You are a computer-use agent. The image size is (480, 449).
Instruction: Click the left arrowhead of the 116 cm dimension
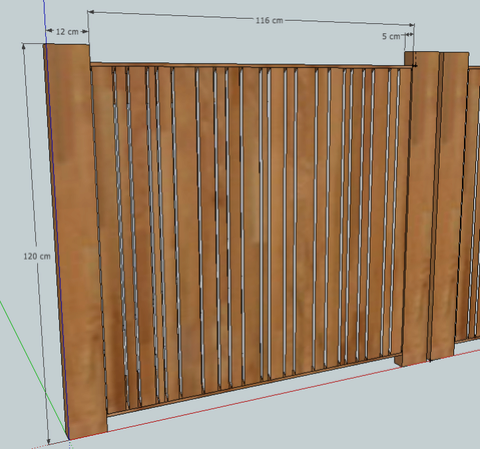coord(91,12)
